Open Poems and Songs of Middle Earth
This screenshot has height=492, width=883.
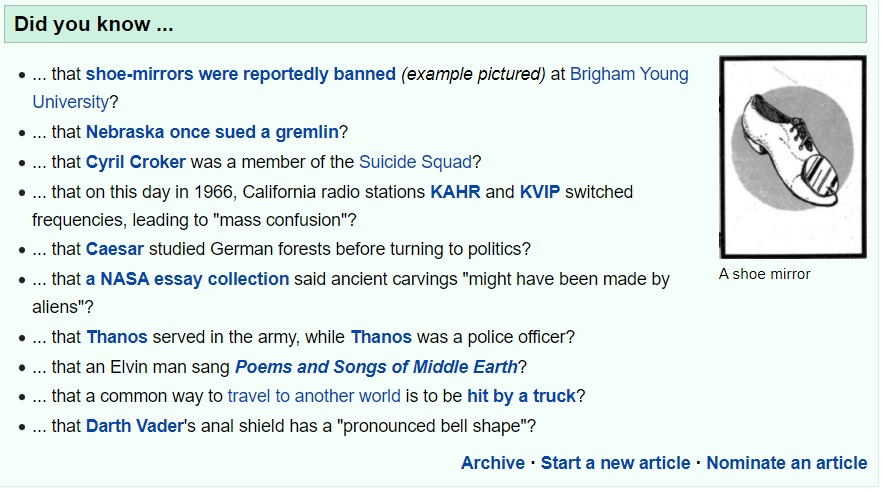click(x=375, y=366)
